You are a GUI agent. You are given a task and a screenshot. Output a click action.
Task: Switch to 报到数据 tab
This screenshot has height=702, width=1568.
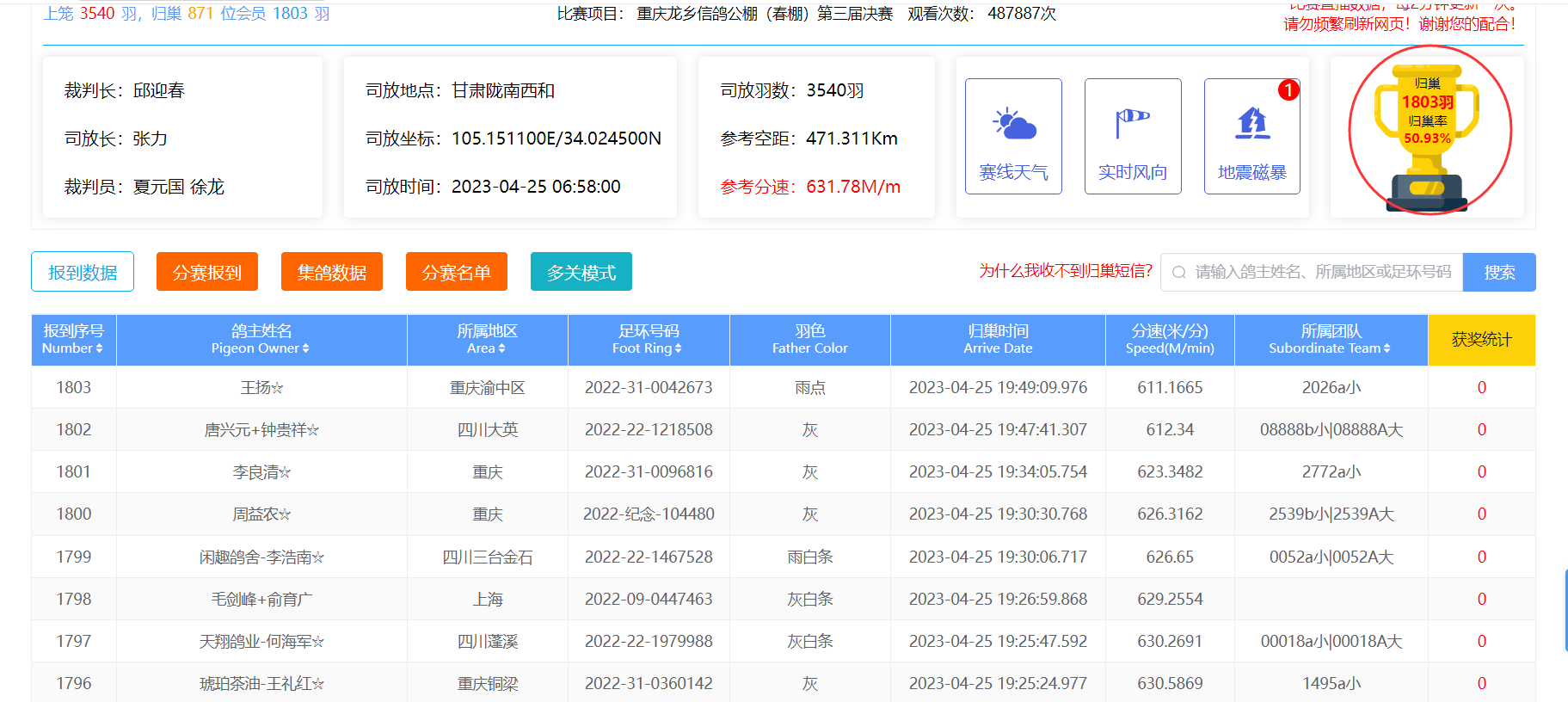[83, 272]
